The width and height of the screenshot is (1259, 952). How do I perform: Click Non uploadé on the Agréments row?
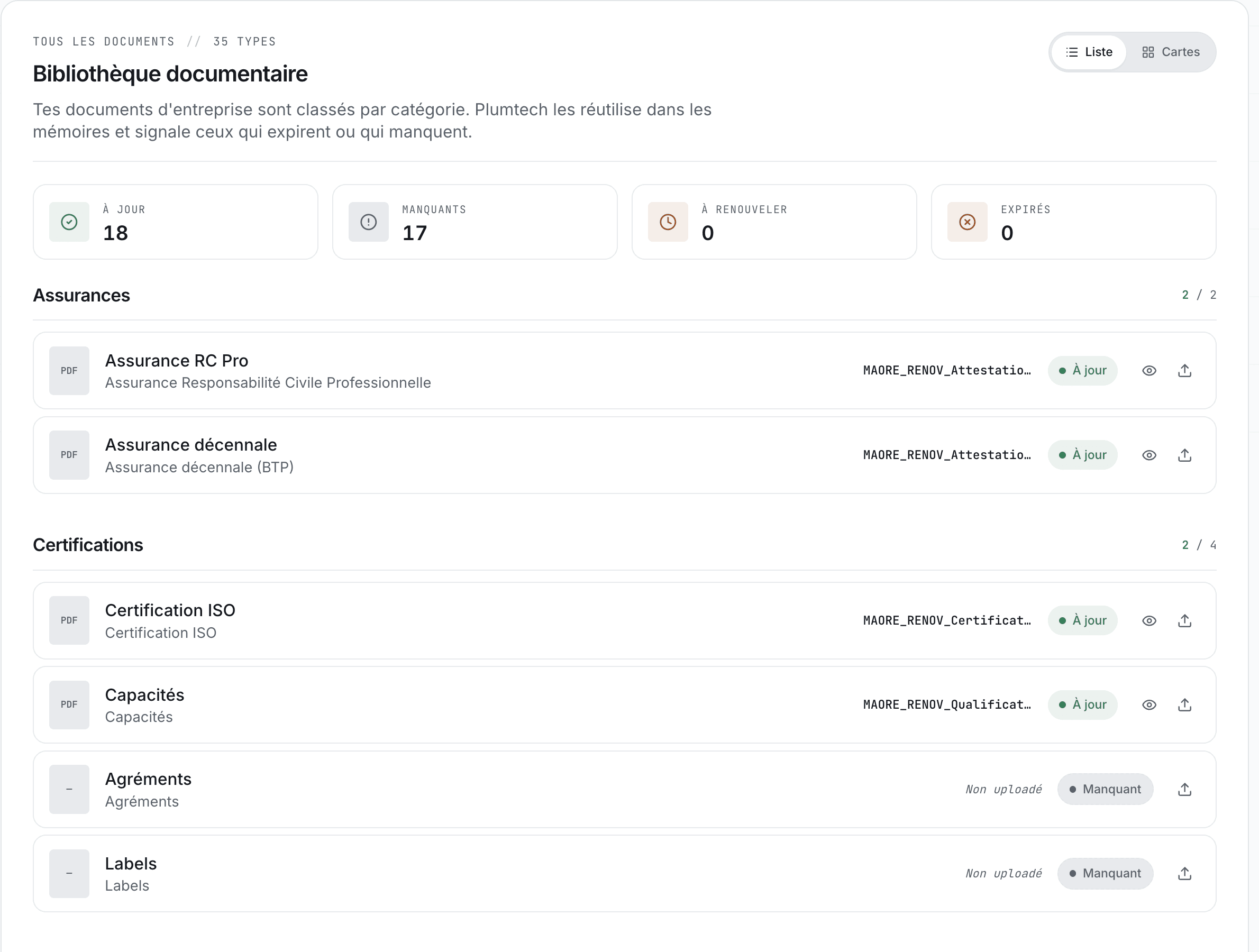[1003, 789]
